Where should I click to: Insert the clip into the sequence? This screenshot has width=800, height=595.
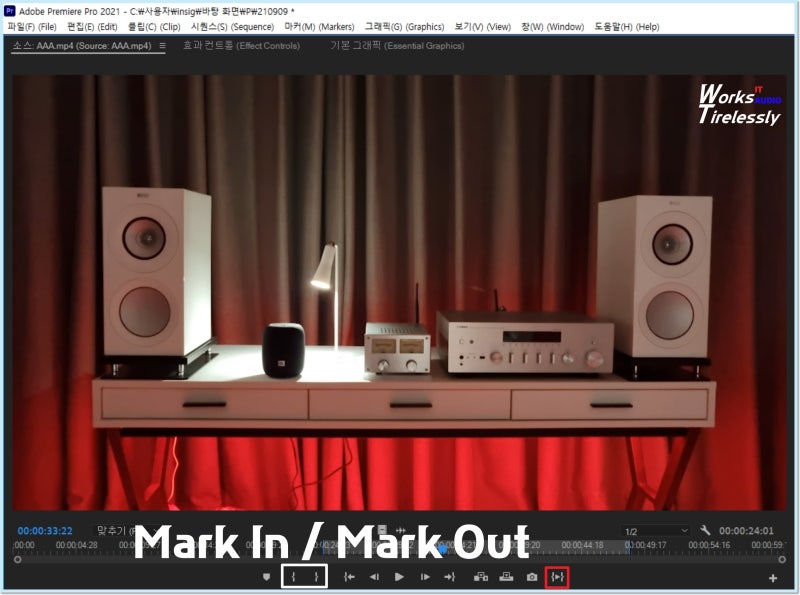click(x=481, y=577)
